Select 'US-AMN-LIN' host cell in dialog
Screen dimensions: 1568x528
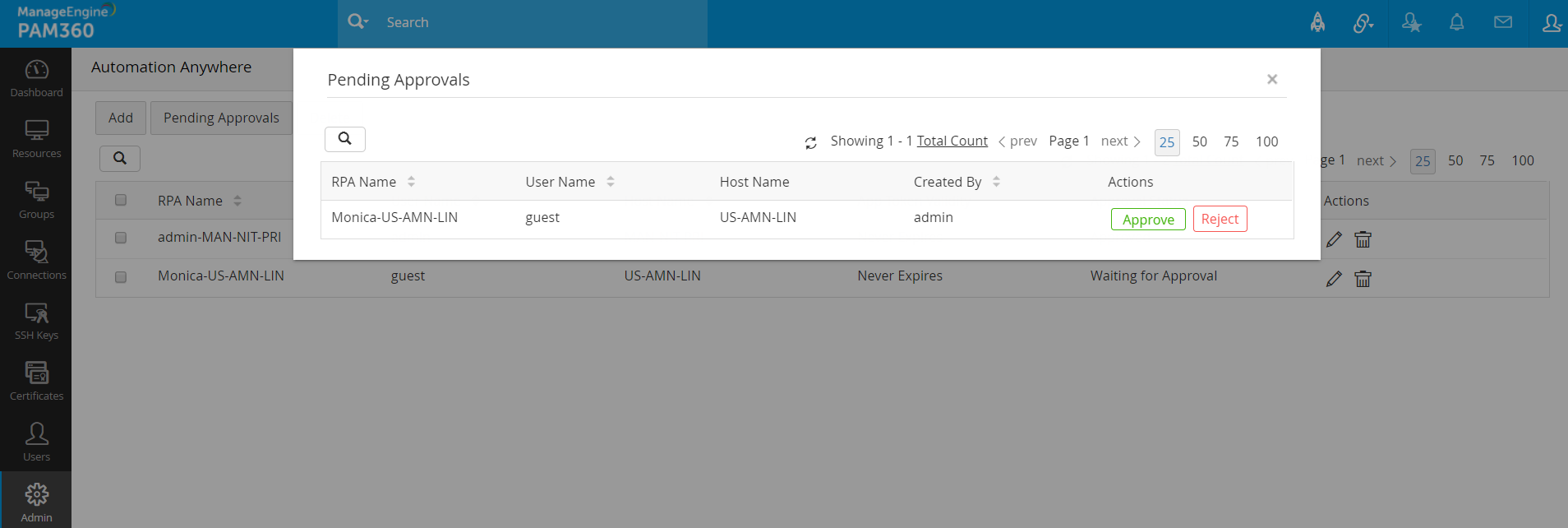(758, 217)
